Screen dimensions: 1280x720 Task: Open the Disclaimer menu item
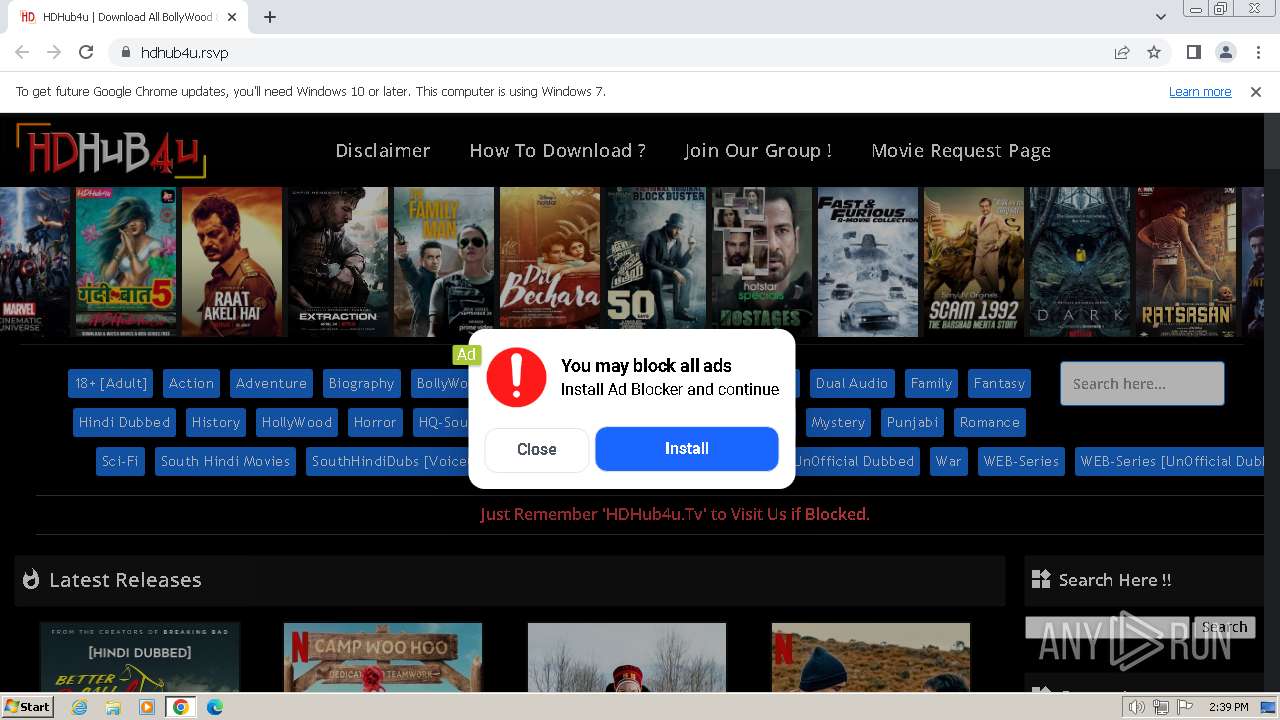point(383,150)
